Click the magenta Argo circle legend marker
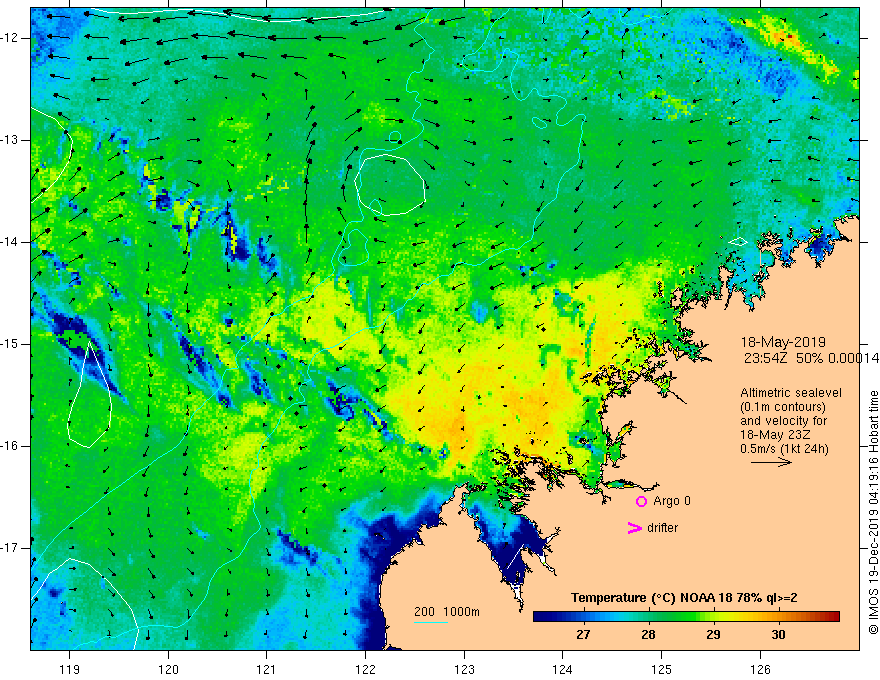This screenshot has width=880, height=680. 641,501
